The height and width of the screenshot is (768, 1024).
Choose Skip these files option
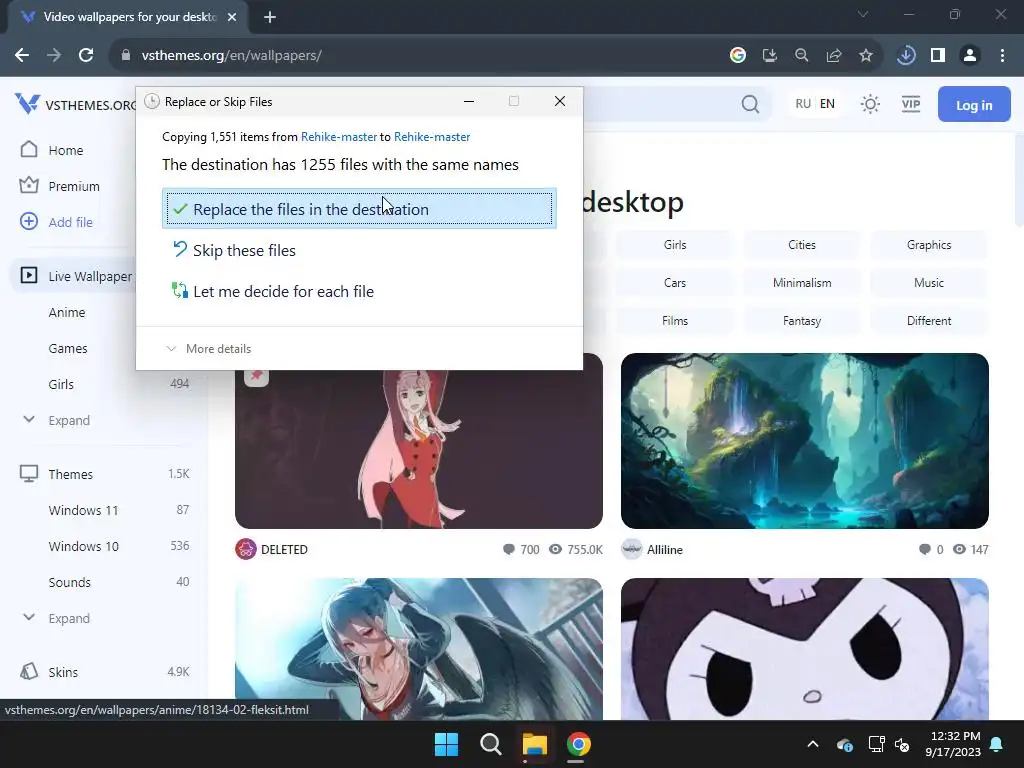pos(244,251)
